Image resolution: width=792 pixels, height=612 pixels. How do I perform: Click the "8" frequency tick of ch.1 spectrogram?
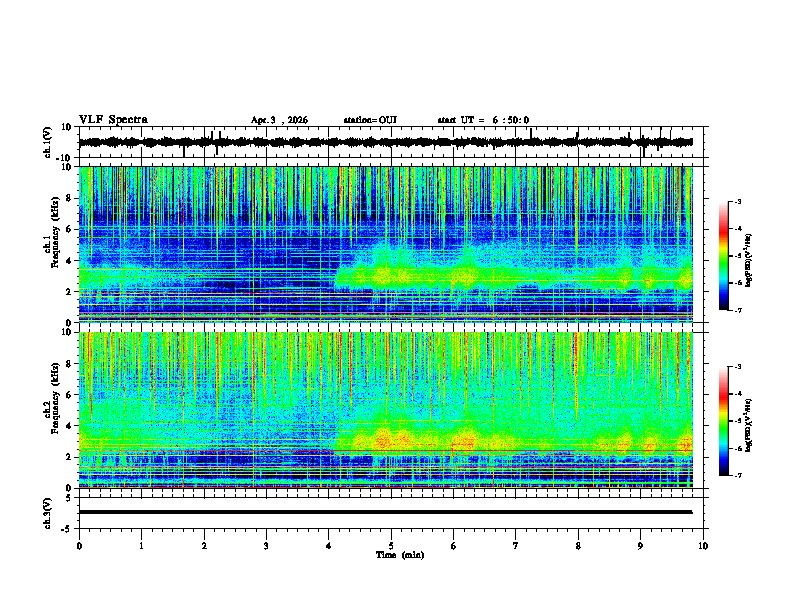coord(70,198)
